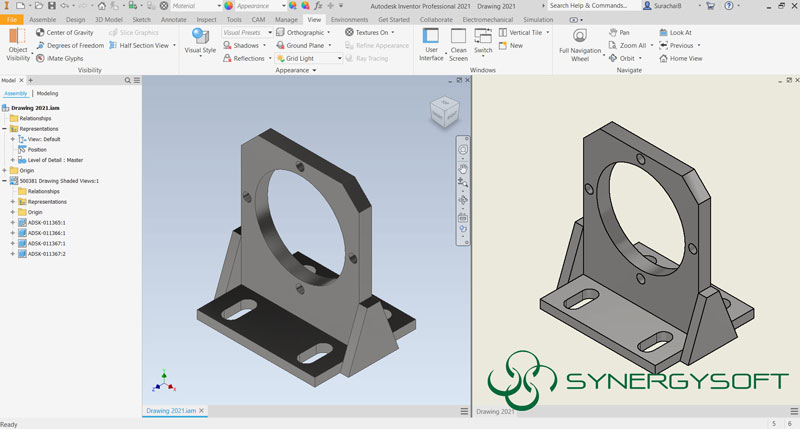Click the ViewCube in the viewport
Screen dimensions: 800x429
(x=443, y=110)
